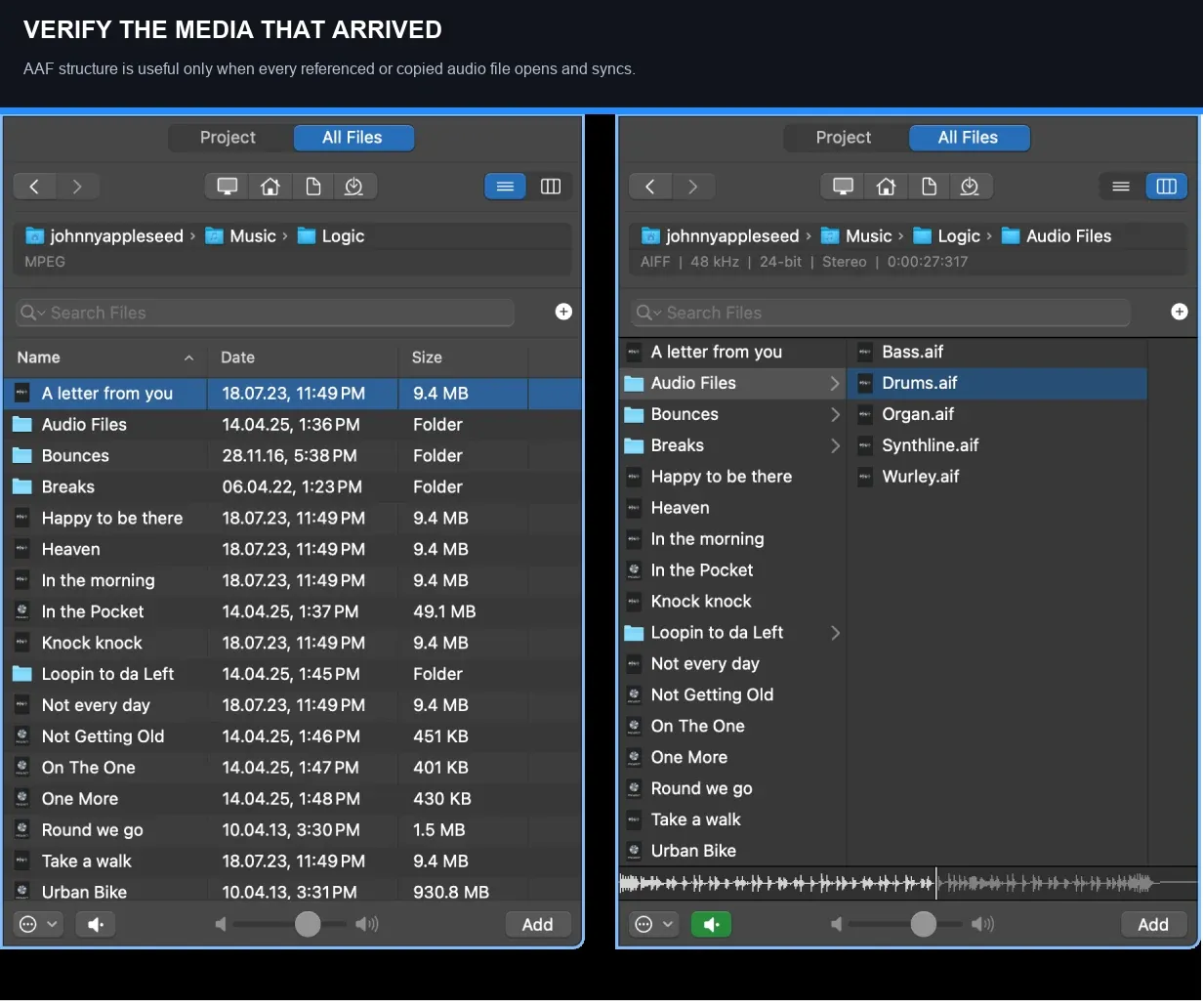Screen dimensions: 1203x1008
Task: Sort by Date column header
Action: tap(303, 357)
